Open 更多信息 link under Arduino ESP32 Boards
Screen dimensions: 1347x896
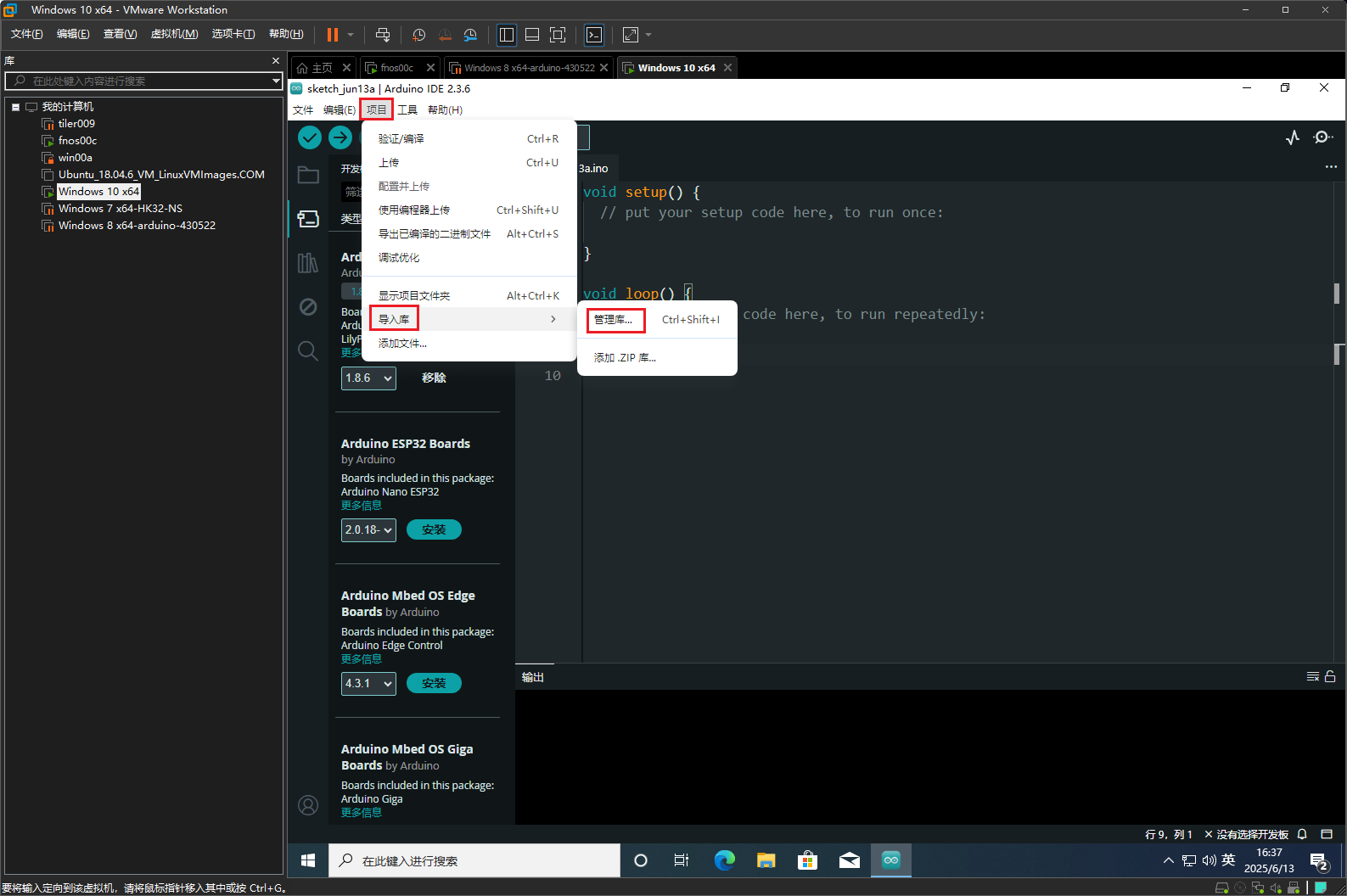[x=362, y=505]
